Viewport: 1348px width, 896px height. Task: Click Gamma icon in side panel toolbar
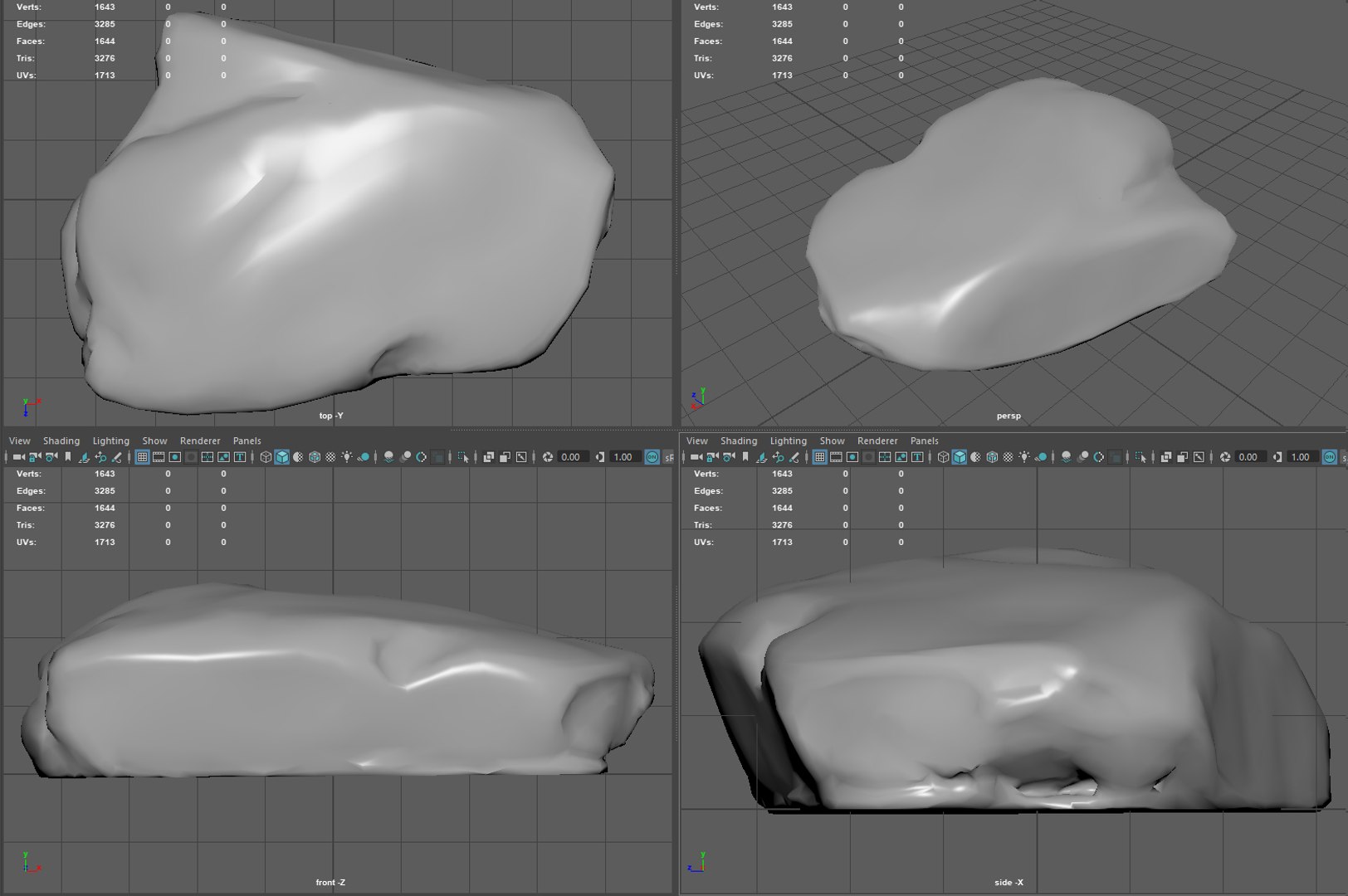[x=1277, y=457]
